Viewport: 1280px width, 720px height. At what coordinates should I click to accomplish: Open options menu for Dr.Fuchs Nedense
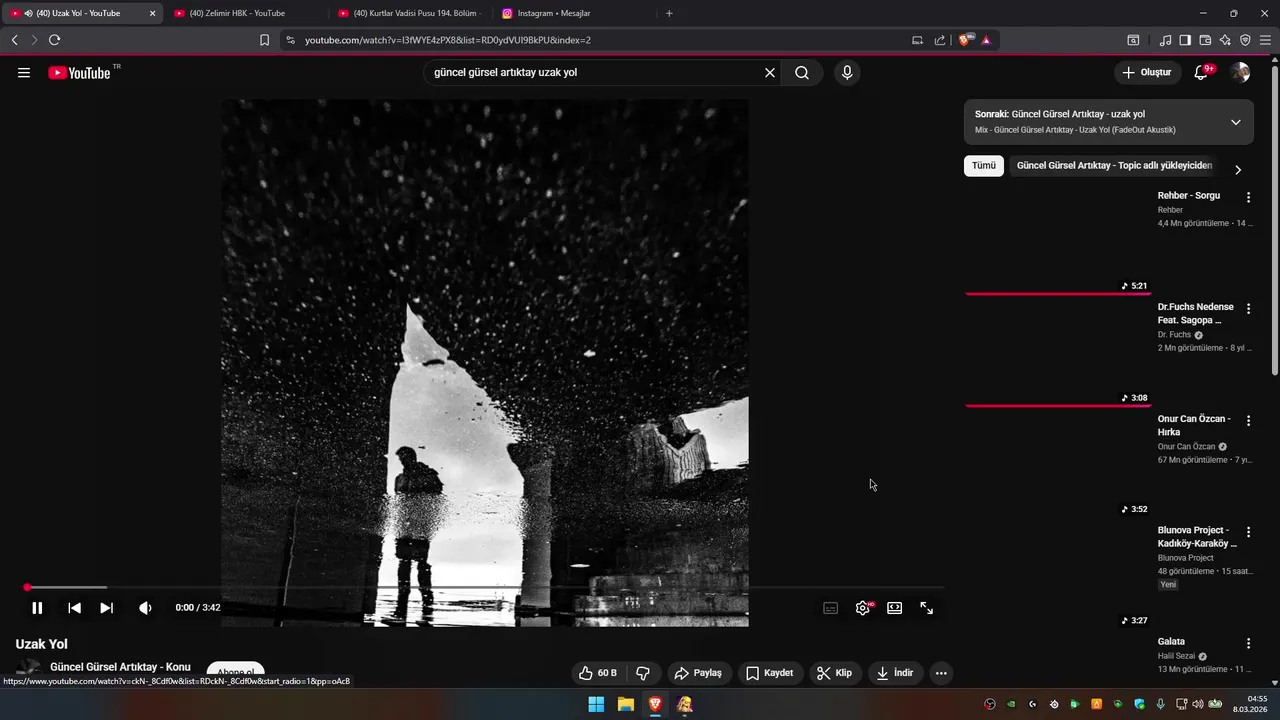coord(1248,308)
